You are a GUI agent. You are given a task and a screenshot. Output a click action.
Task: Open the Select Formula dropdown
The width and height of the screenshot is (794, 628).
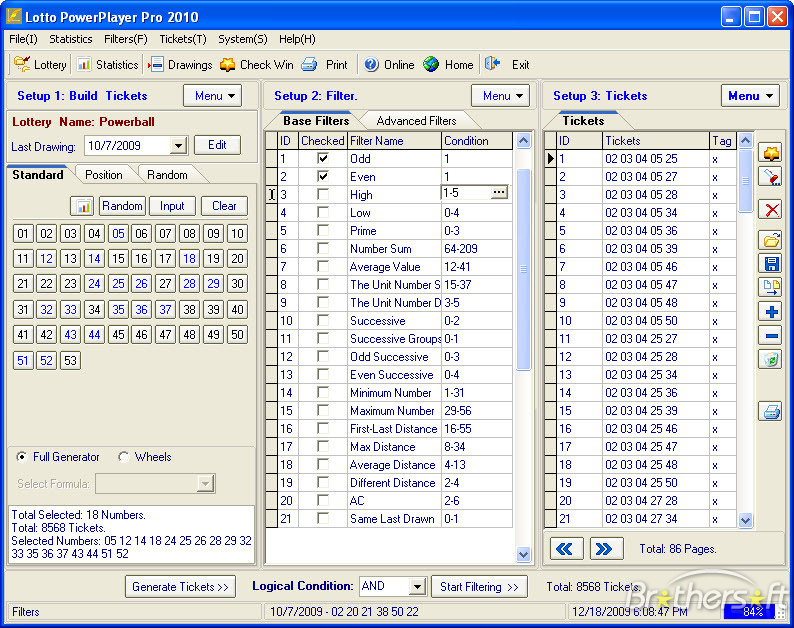click(x=205, y=484)
